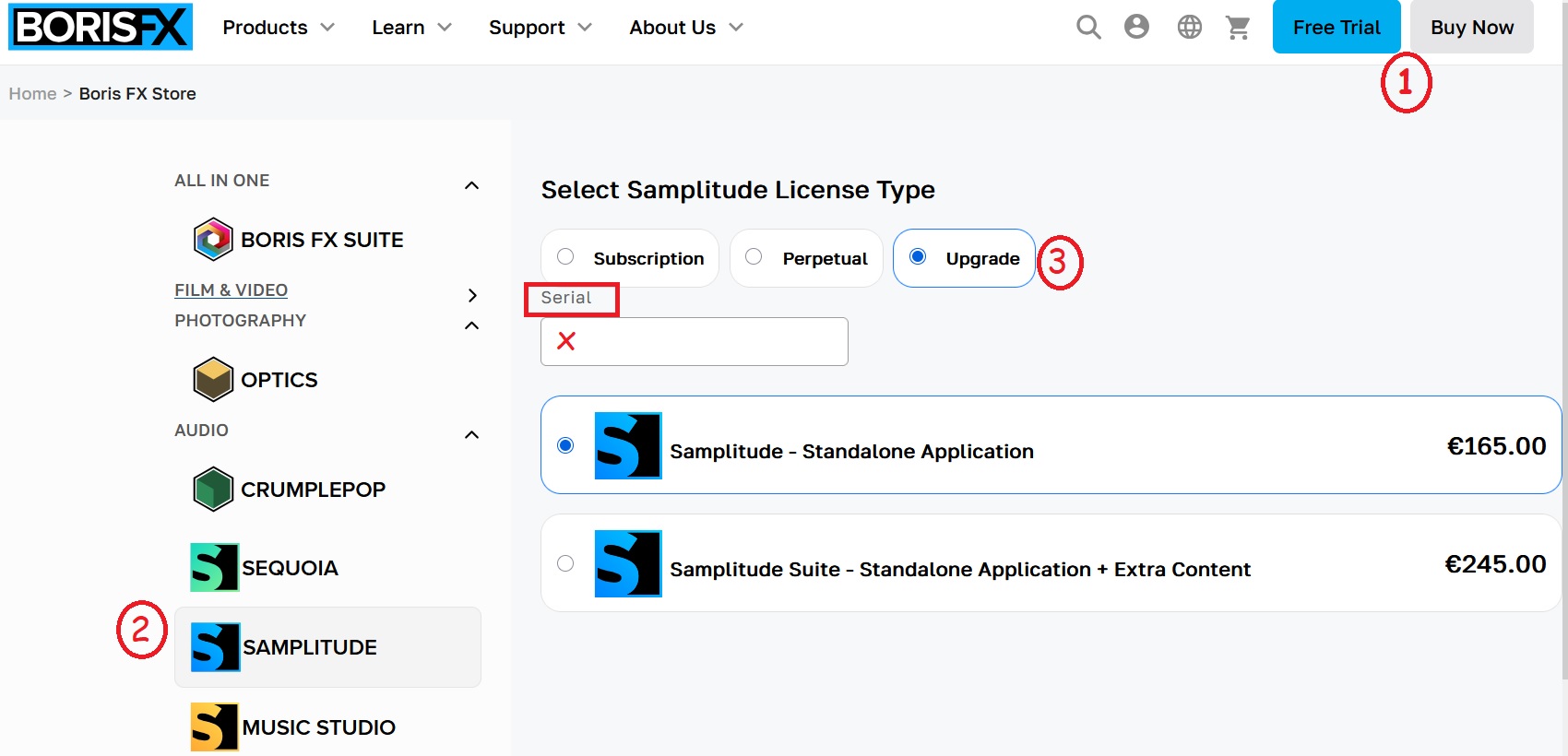The height and width of the screenshot is (756, 1568).
Task: Expand the Products dropdown menu
Action: click(279, 28)
